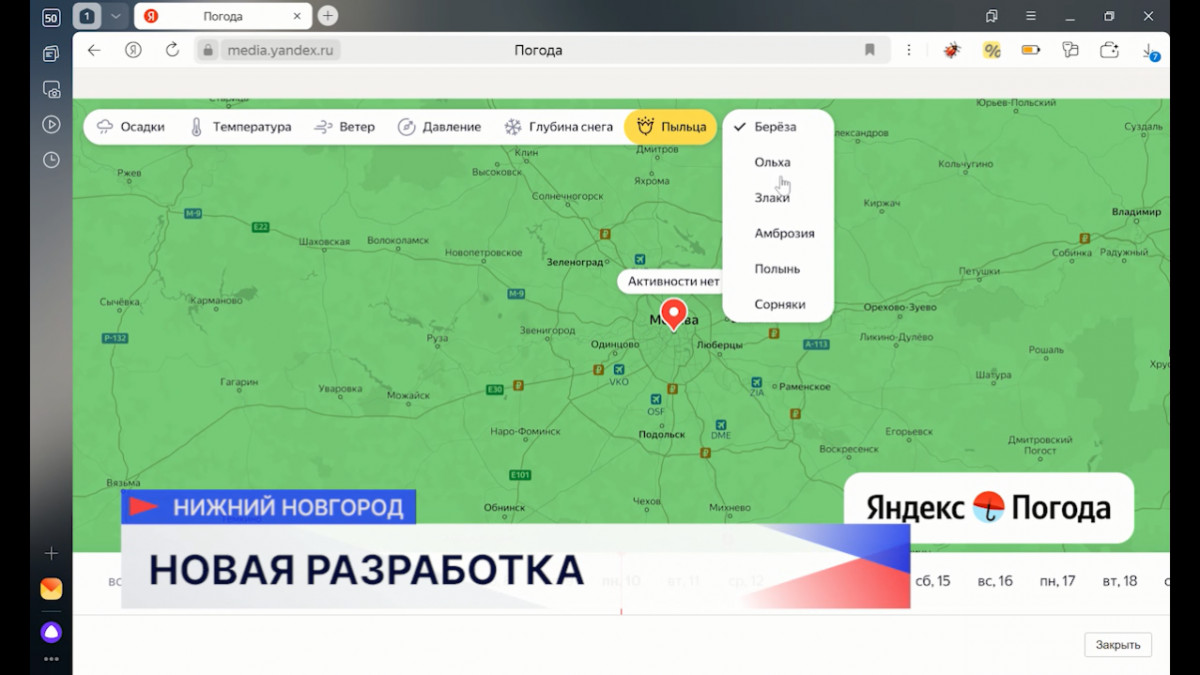Bookmark this page in the address bar
The height and width of the screenshot is (675, 1200).
[x=869, y=50]
